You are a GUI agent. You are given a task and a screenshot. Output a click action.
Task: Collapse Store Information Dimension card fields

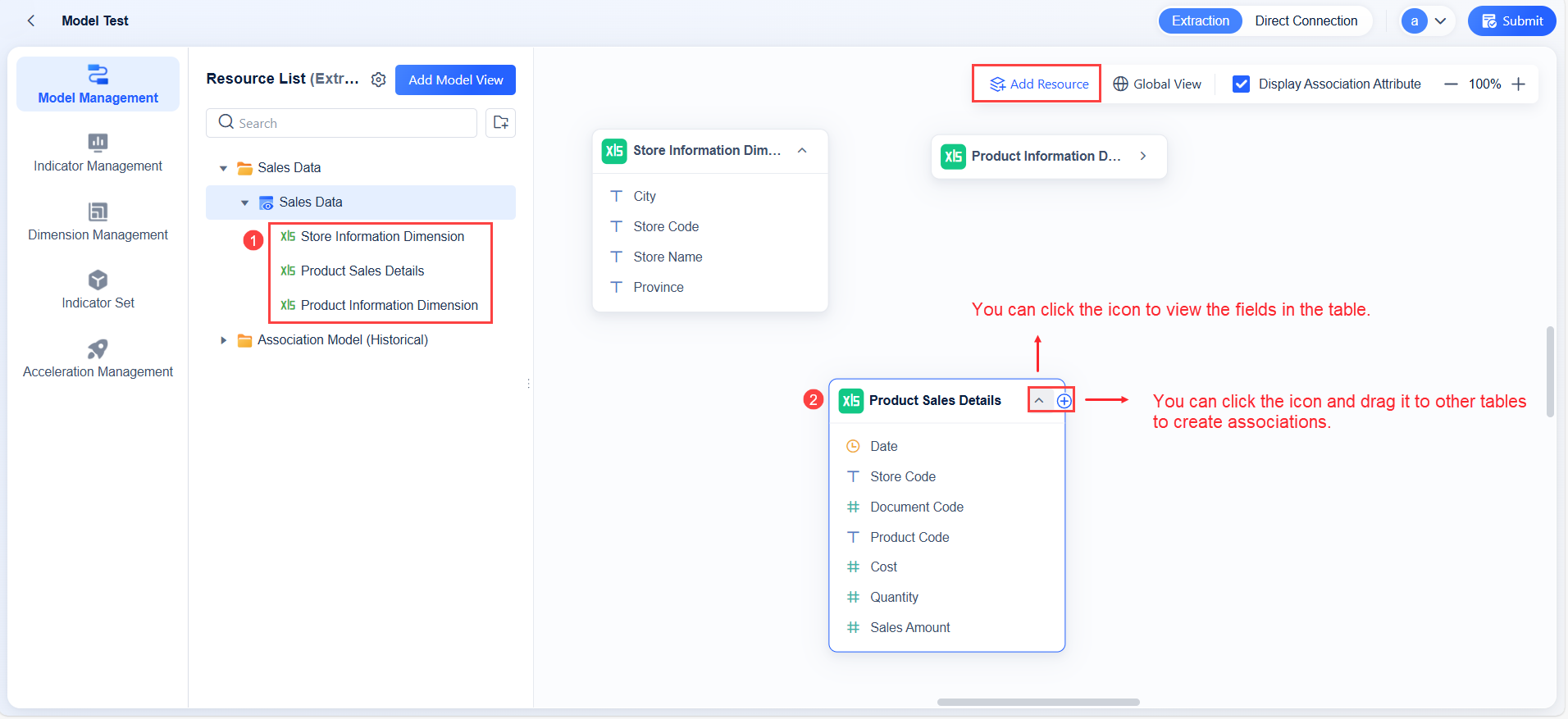[802, 151]
